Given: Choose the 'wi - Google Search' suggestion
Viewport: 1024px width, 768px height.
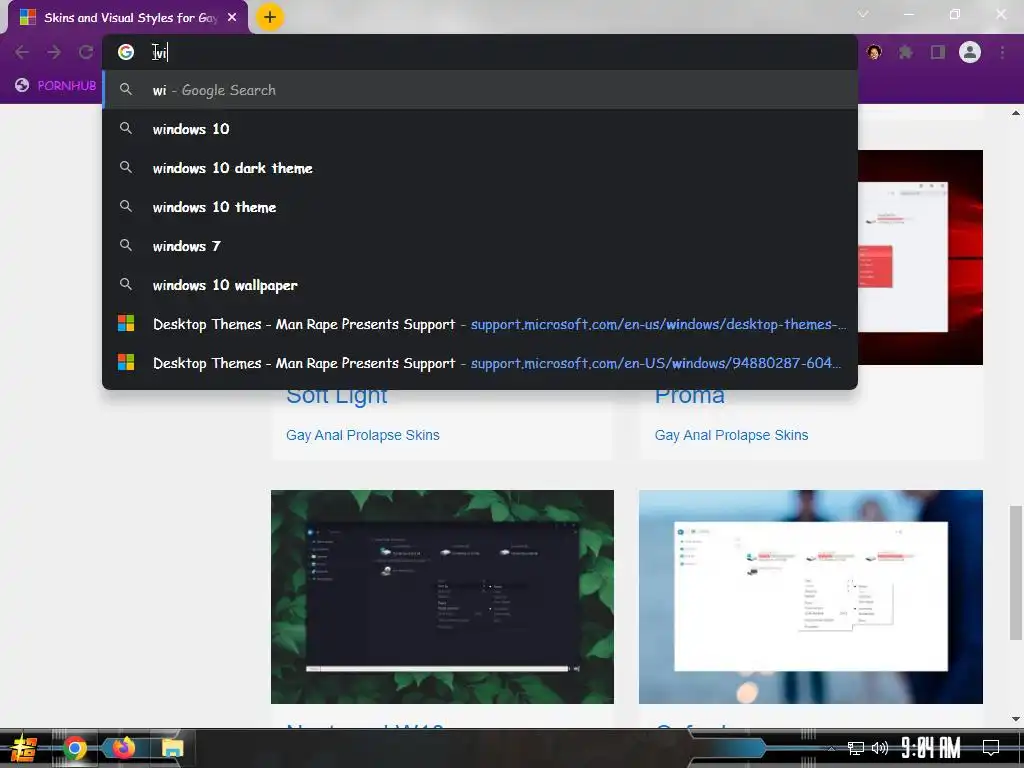Looking at the screenshot, I should (x=480, y=90).
